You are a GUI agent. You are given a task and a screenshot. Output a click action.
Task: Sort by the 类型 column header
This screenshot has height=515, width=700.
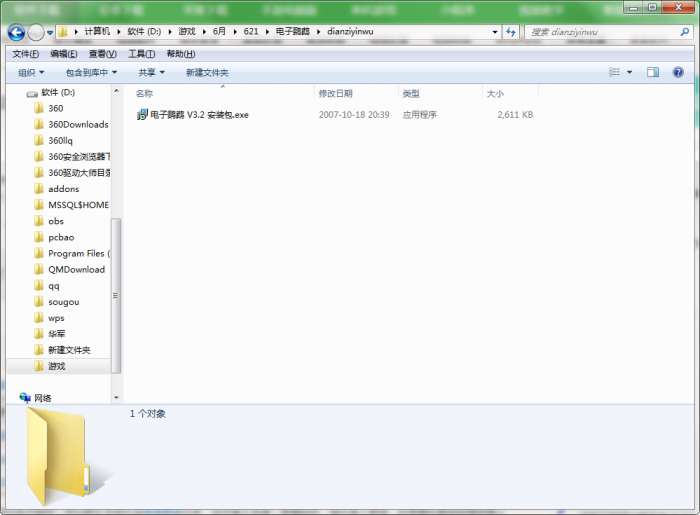pos(411,93)
